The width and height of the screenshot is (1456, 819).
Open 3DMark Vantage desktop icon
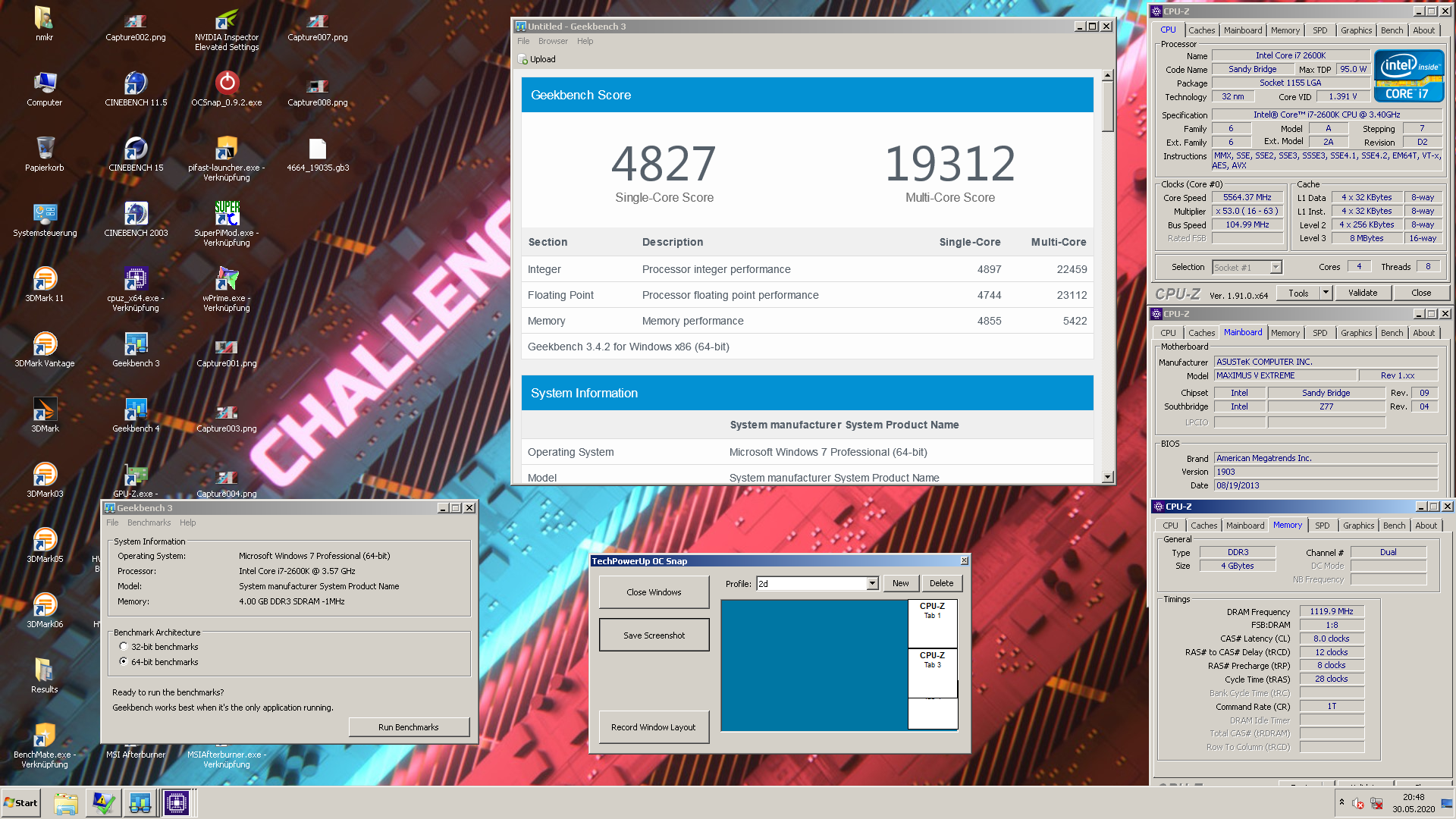pos(45,350)
